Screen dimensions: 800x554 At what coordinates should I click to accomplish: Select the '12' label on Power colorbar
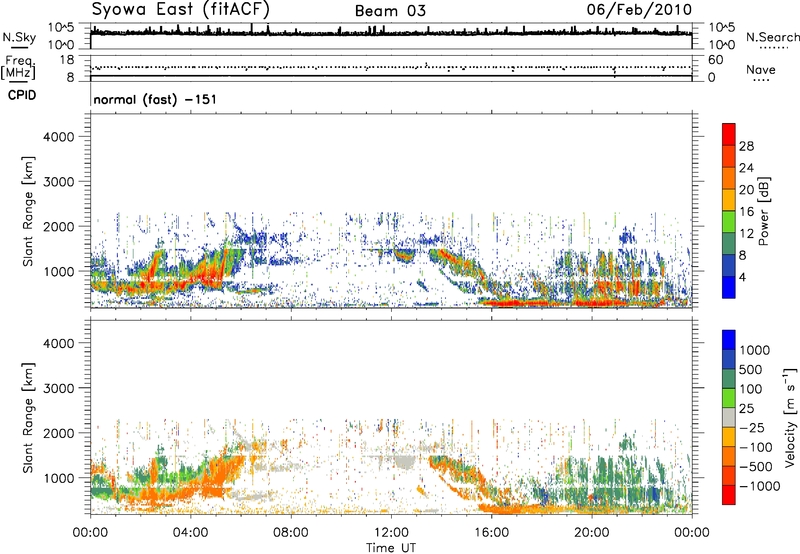click(746, 234)
